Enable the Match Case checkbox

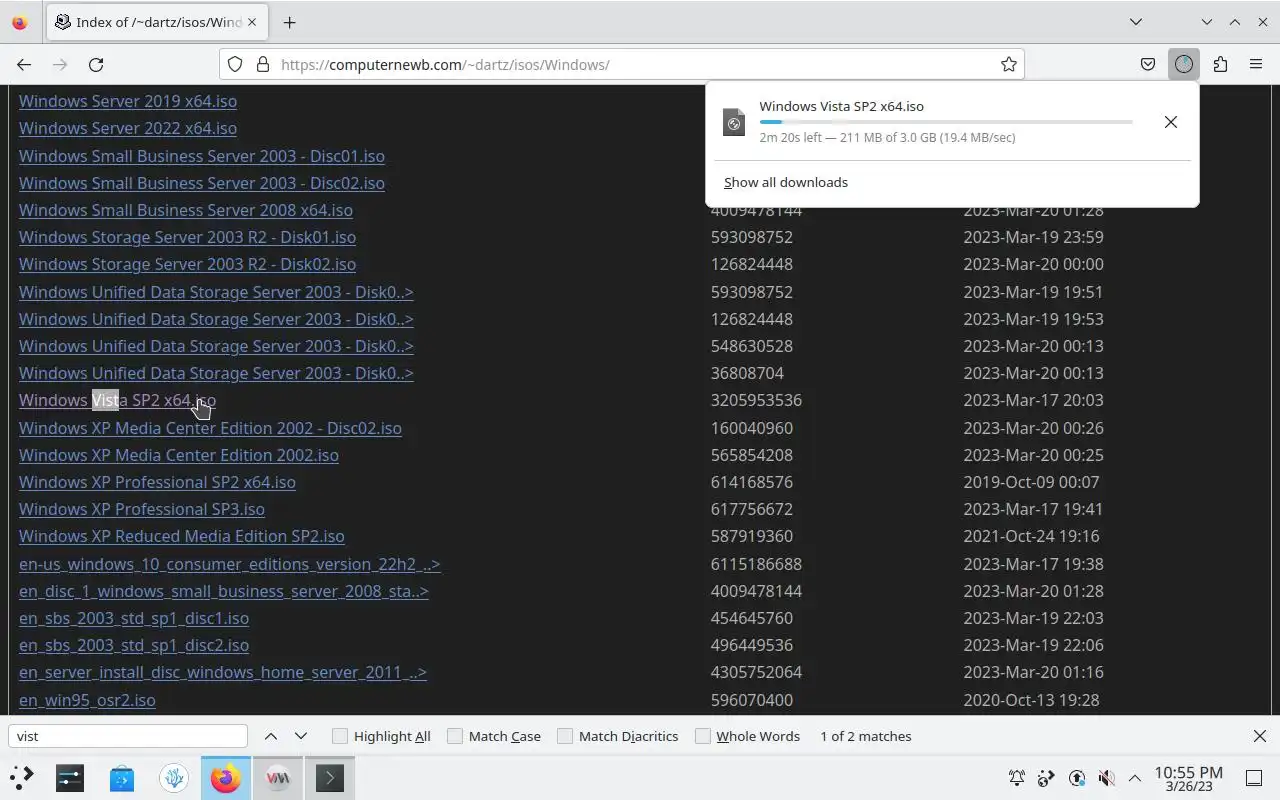455,736
